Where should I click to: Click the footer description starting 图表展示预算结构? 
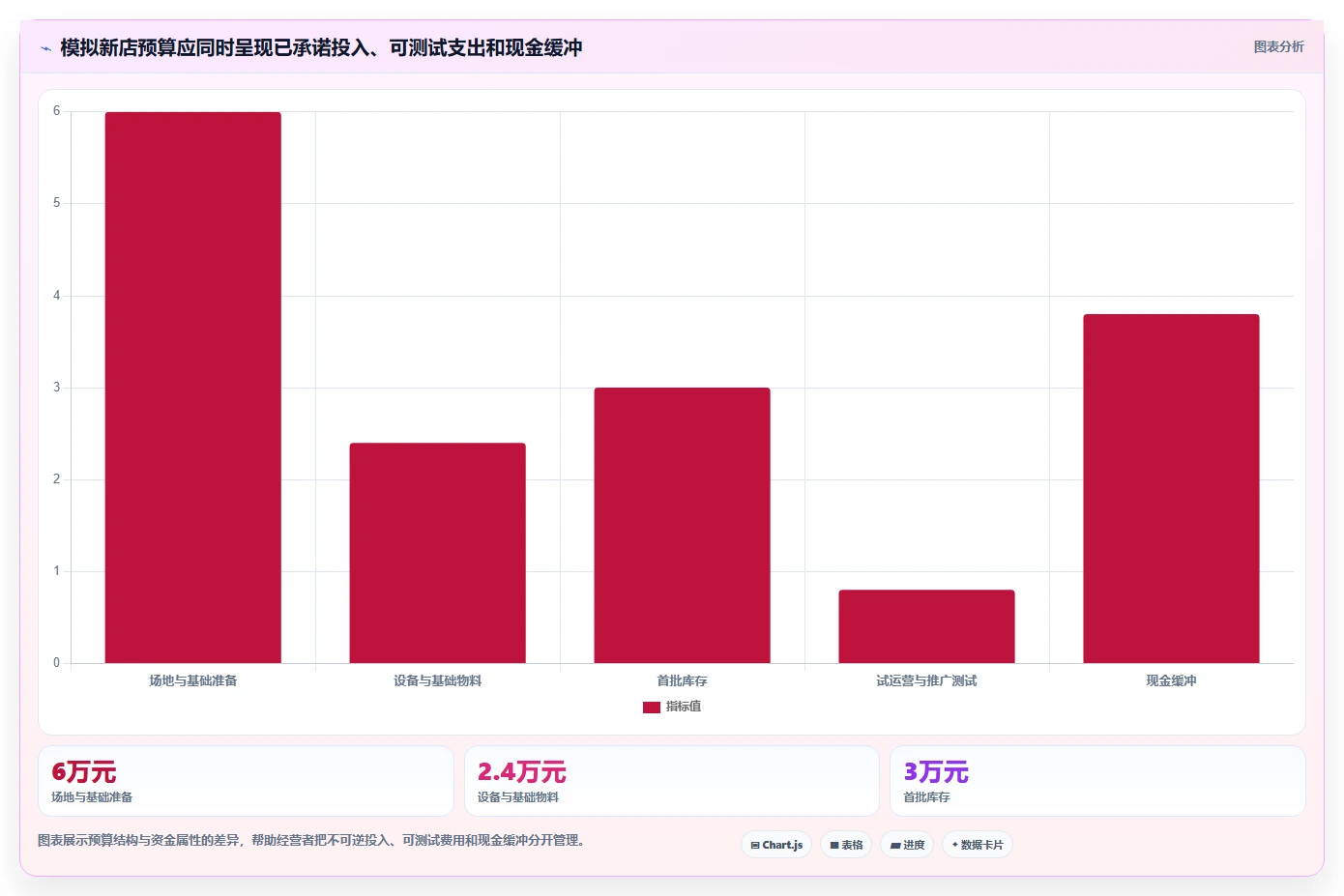coord(311,840)
